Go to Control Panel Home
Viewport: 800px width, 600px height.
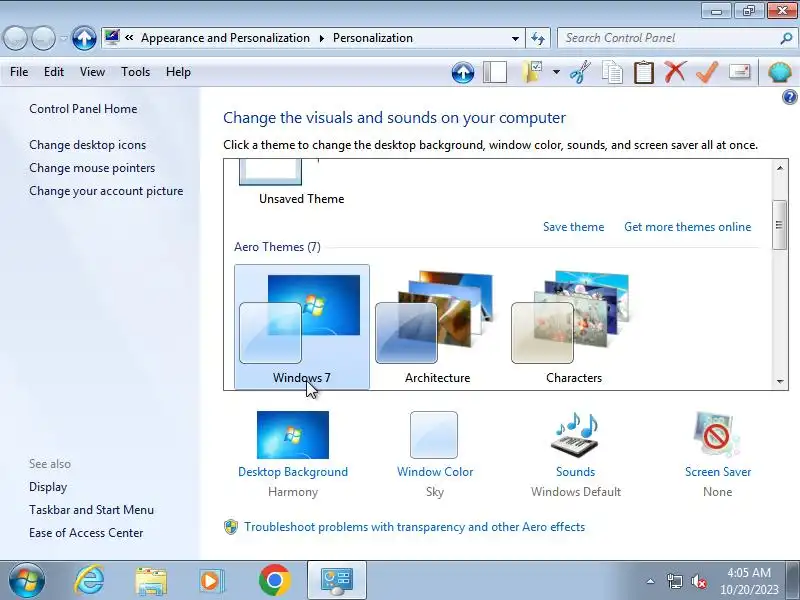pyautogui.click(x=83, y=109)
